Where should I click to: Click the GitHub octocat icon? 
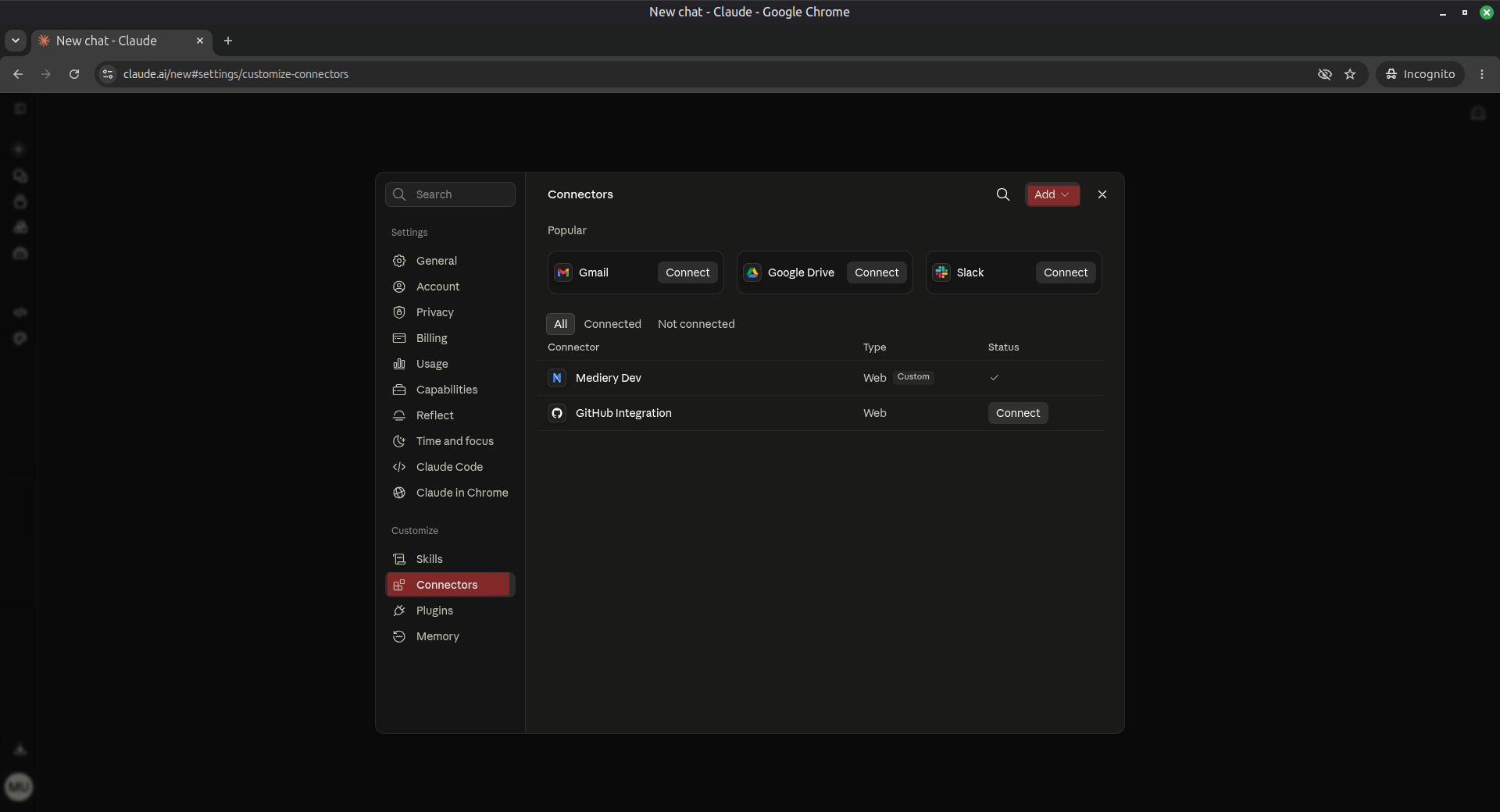[557, 413]
